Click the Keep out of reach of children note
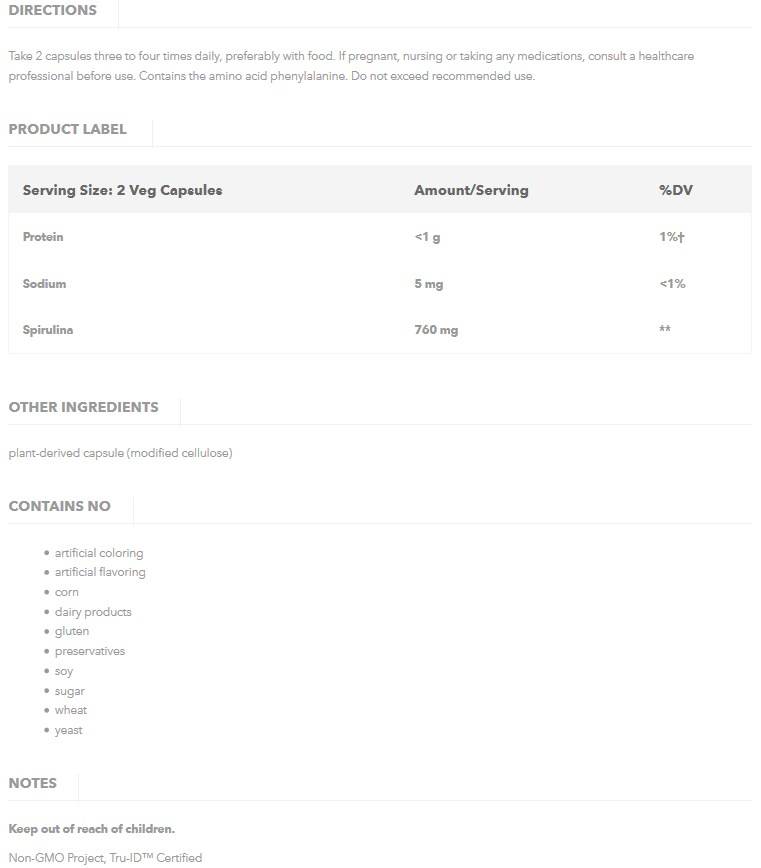Image resolution: width=761 pixels, height=868 pixels. coord(92,829)
